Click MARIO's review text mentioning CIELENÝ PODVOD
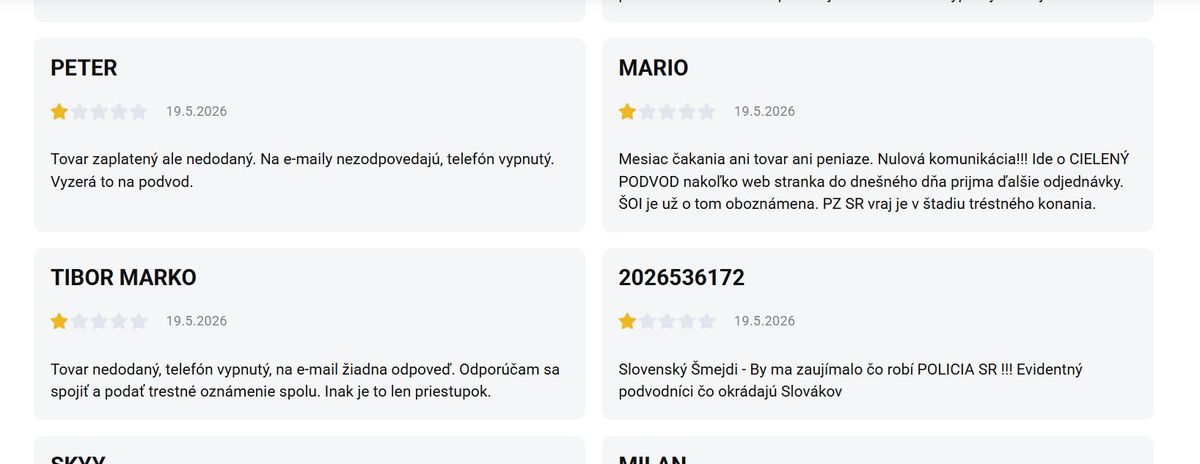The width and height of the screenshot is (1200, 464). click(872, 181)
